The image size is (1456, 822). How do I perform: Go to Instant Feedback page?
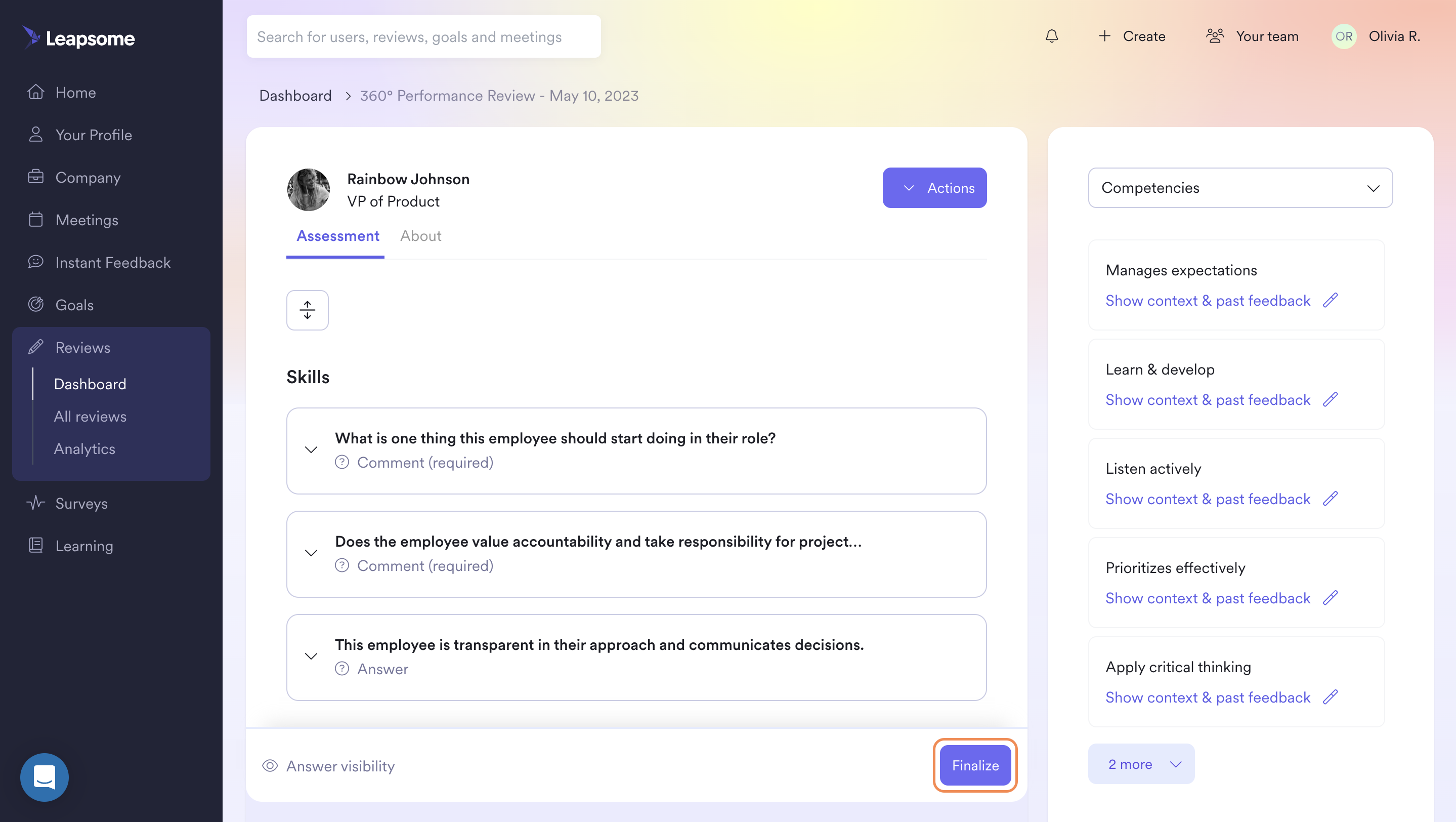(x=112, y=262)
